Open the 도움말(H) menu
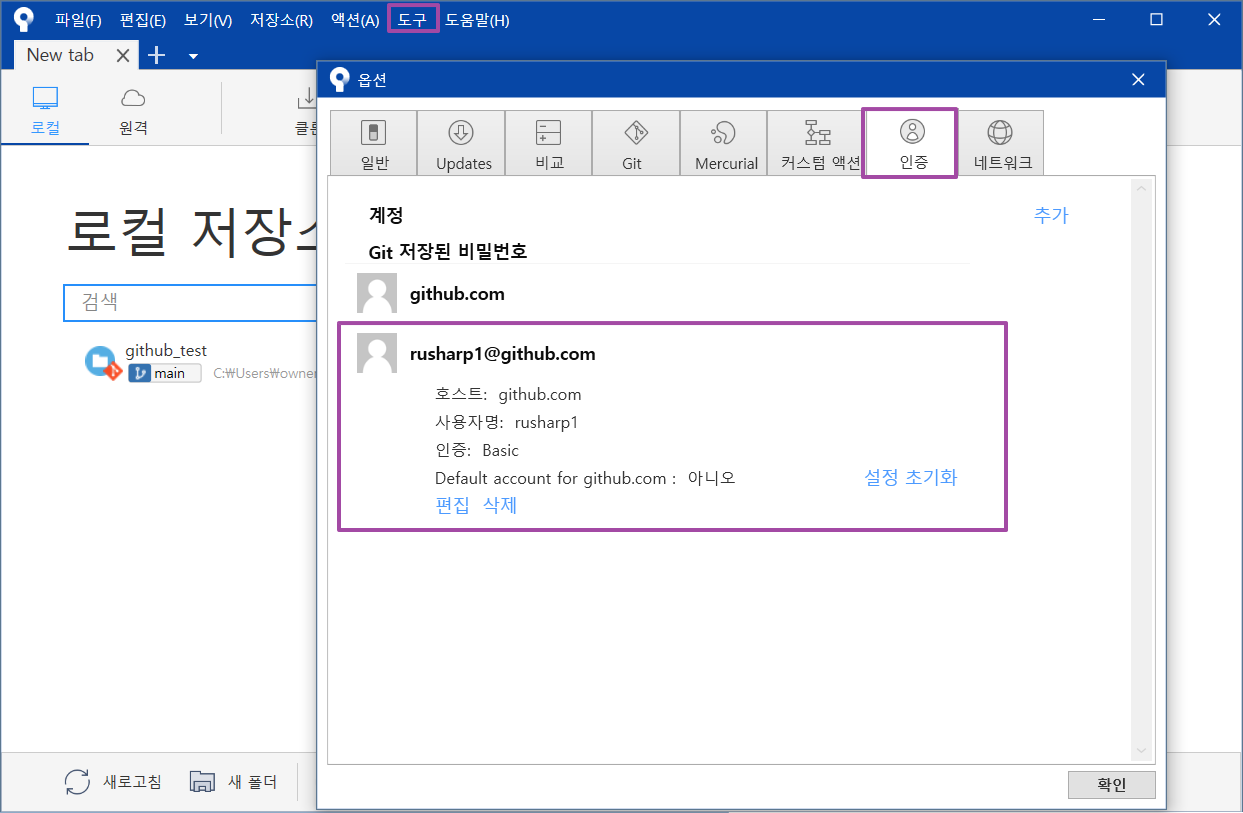Viewport: 1243px width, 813px height. click(x=477, y=20)
